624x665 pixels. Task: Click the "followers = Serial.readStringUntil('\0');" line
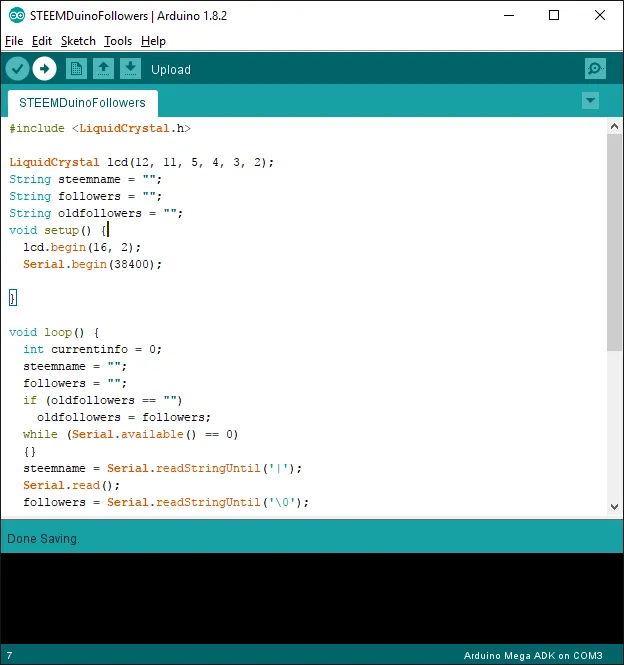166,502
